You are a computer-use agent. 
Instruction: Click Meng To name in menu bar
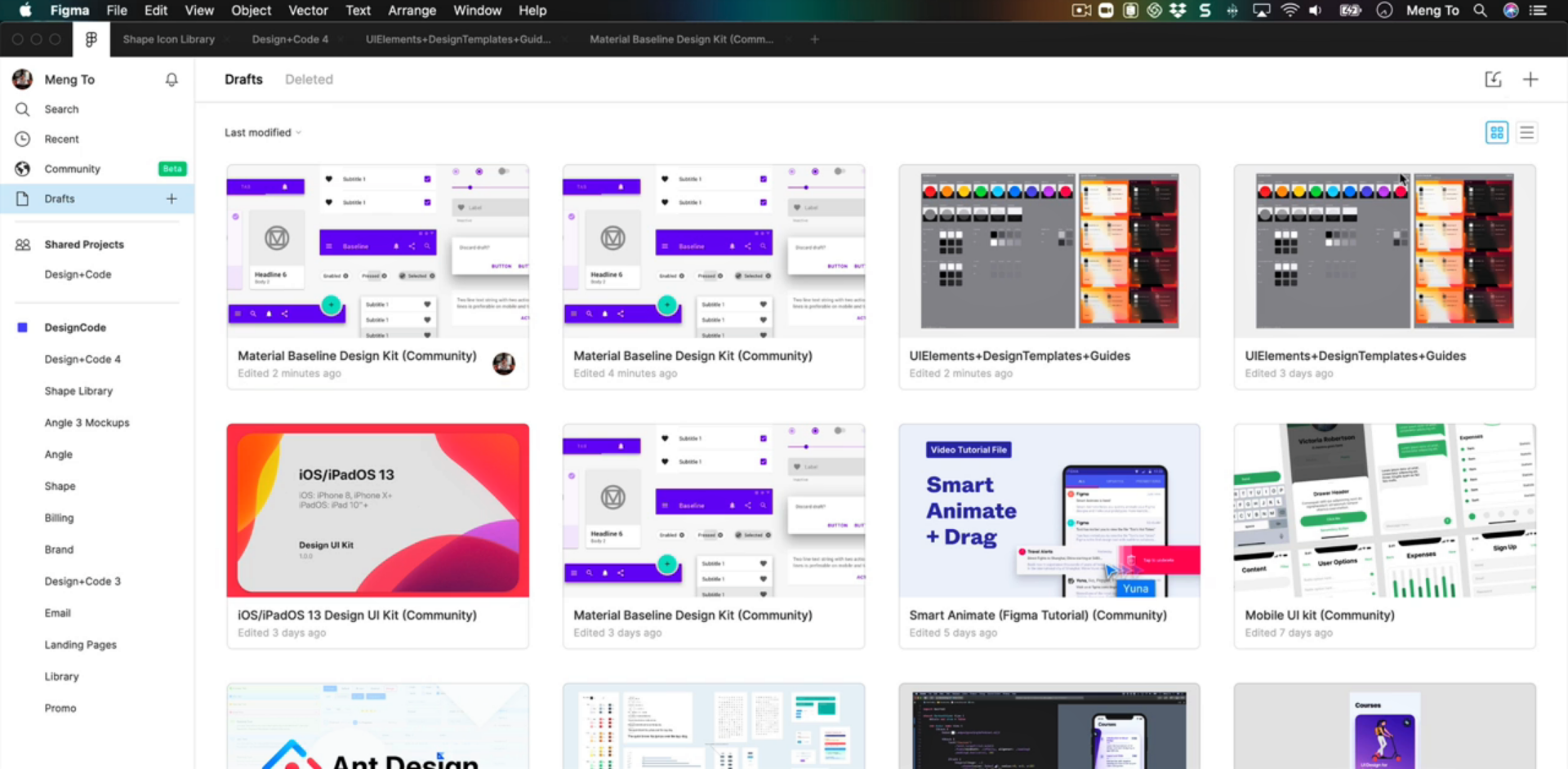(x=1432, y=10)
